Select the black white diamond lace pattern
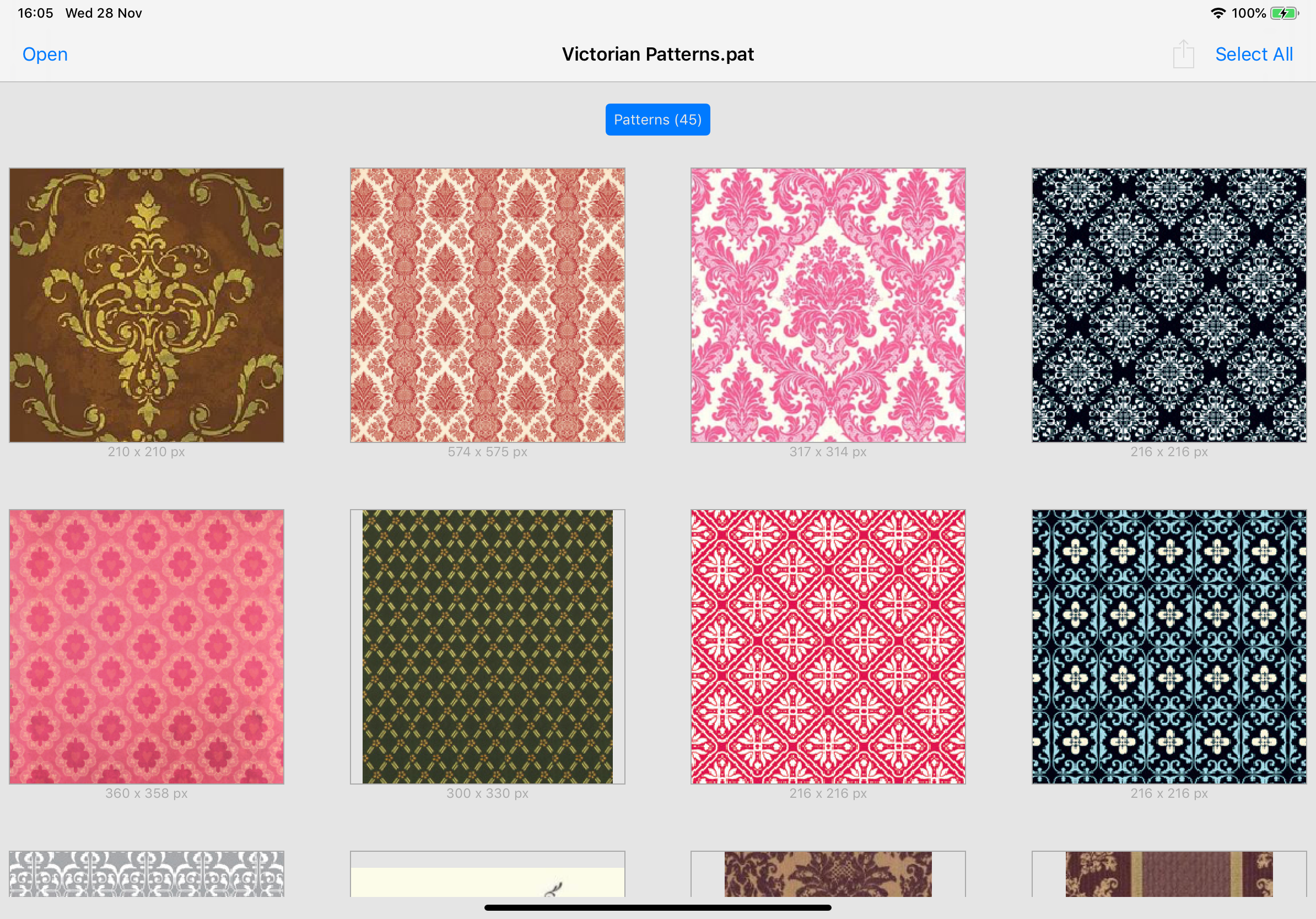The image size is (1316, 919). (x=1169, y=305)
